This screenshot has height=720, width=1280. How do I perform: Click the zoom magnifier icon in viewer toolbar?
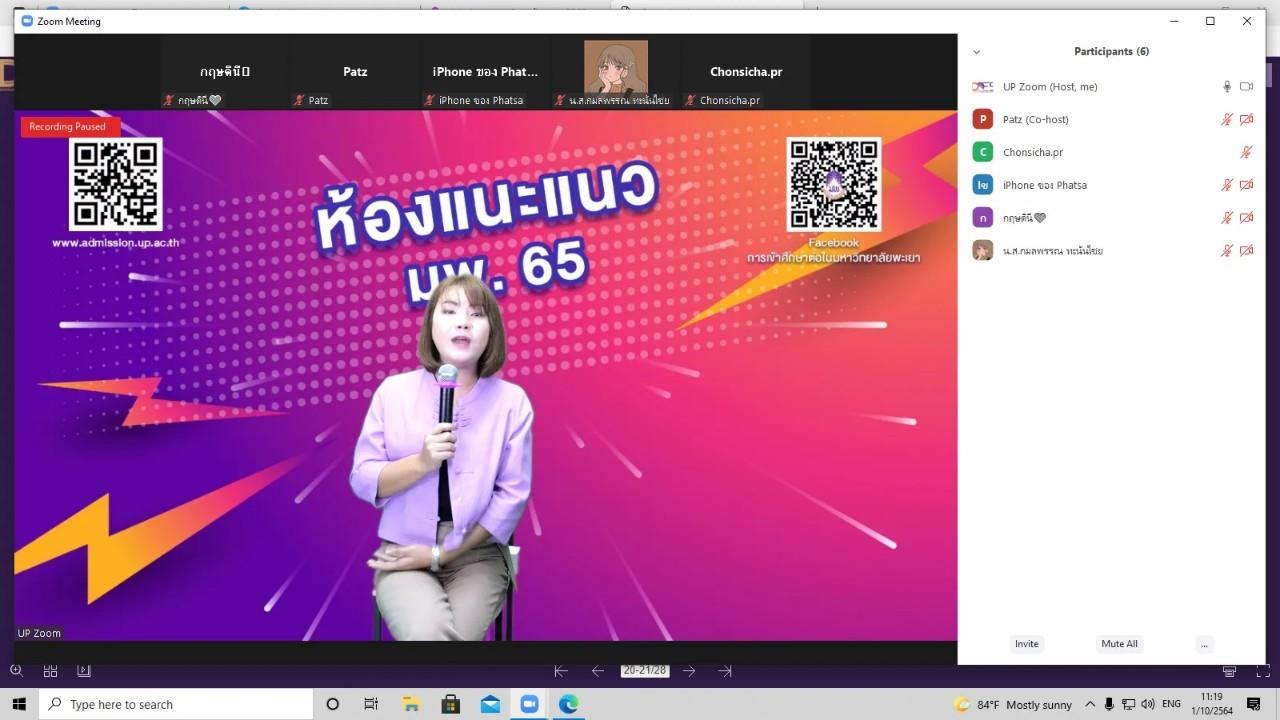tap(16, 671)
